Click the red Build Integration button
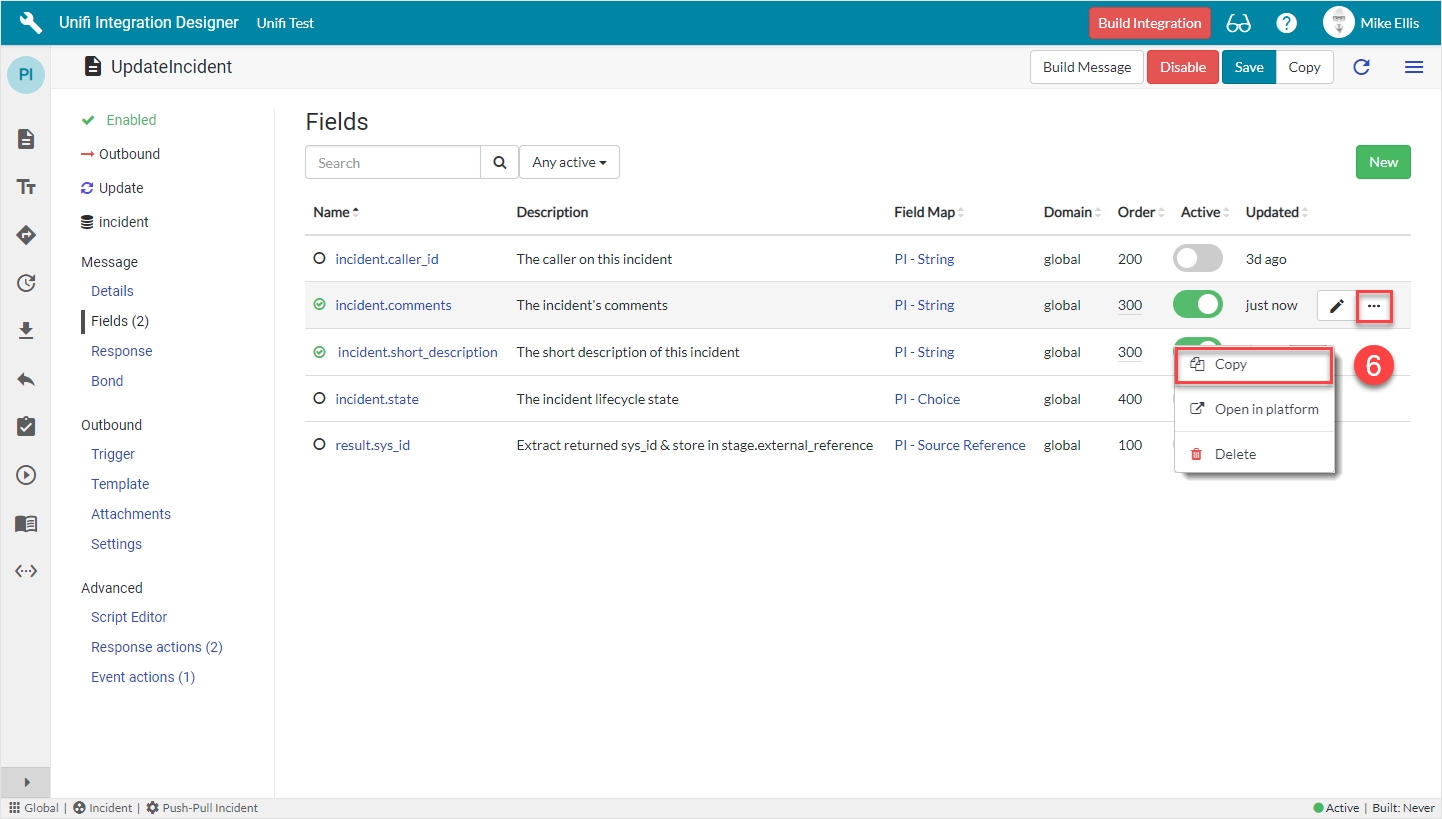This screenshot has height=819, width=1442. click(1149, 23)
